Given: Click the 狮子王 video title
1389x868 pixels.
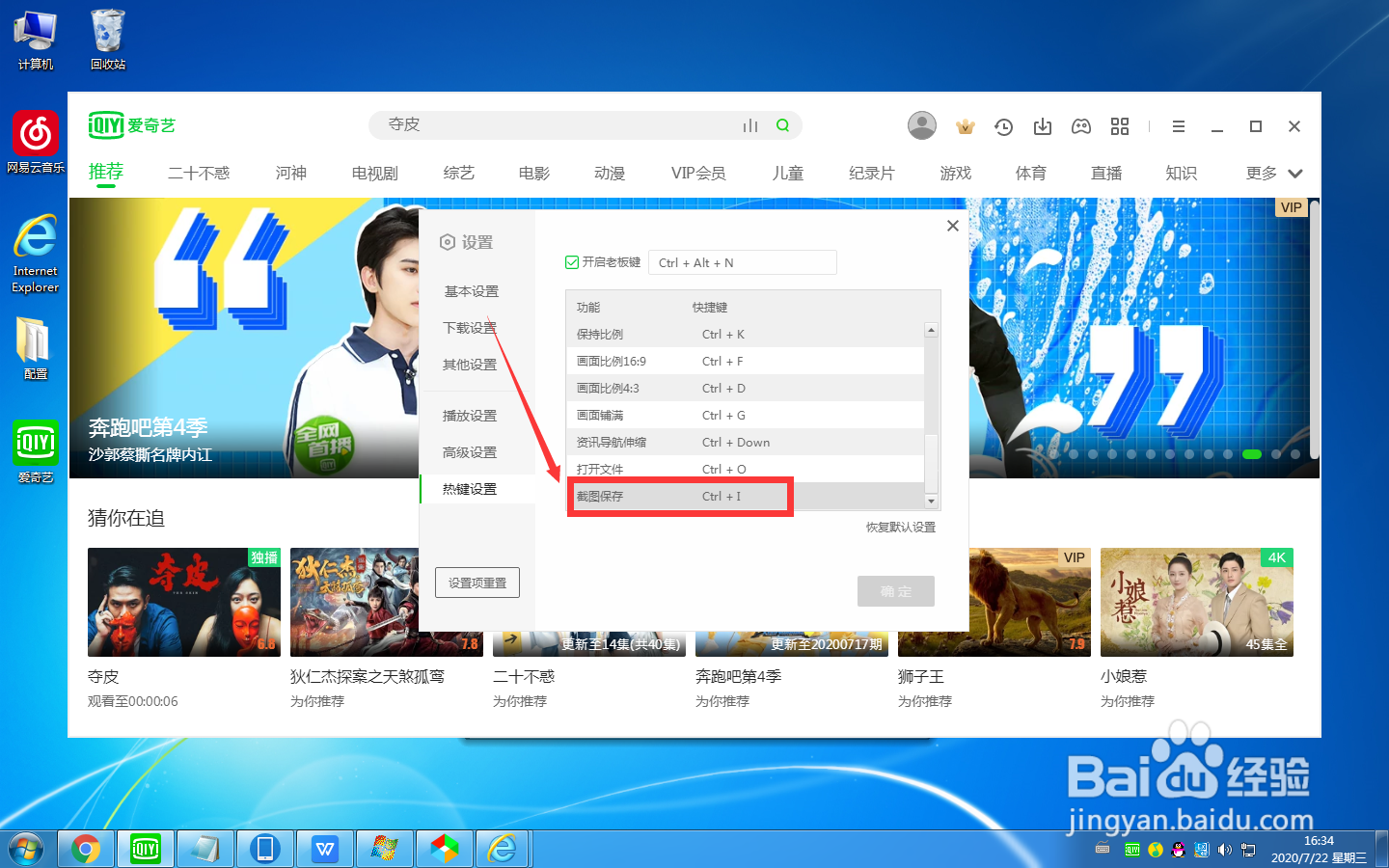Looking at the screenshot, I should pyautogui.click(x=921, y=677).
